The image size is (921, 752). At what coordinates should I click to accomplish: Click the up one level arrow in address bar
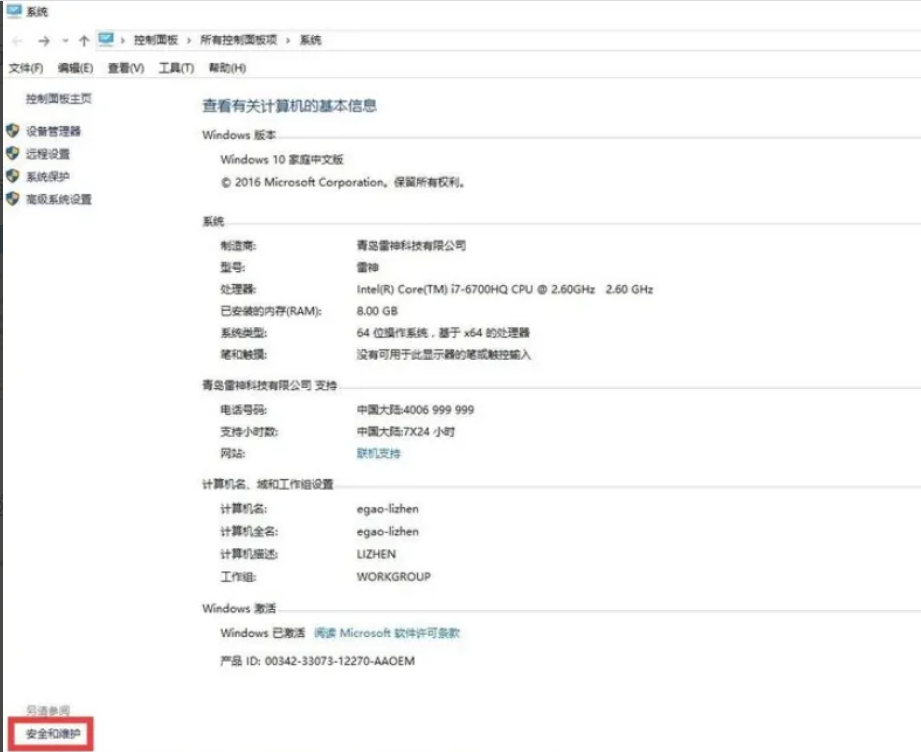(x=83, y=40)
